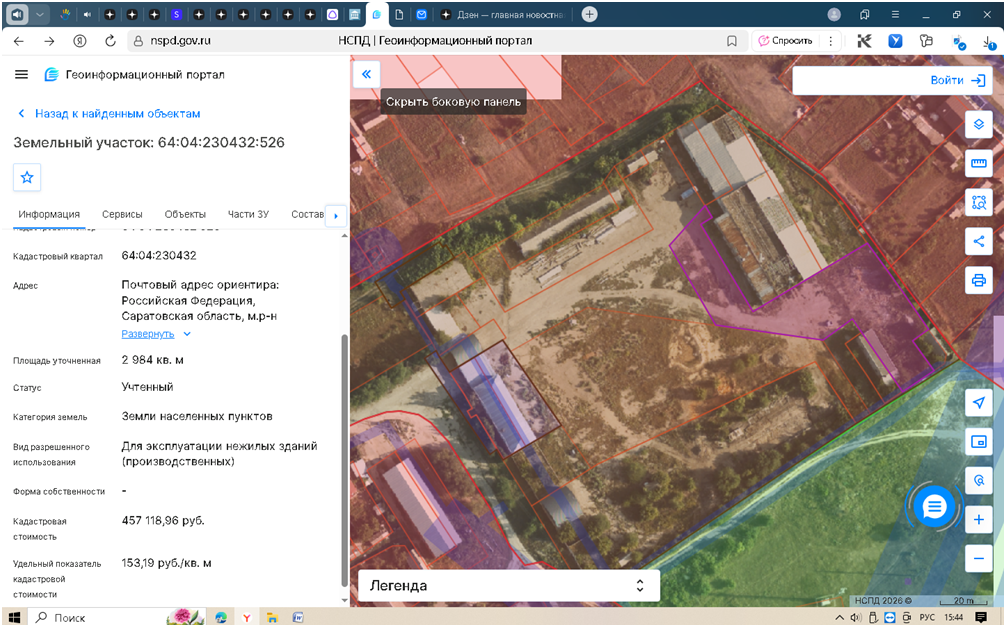Image resolution: width=1004 pixels, height=625 pixels.
Task: Hide the side panel with double chevron
Action: tap(366, 74)
